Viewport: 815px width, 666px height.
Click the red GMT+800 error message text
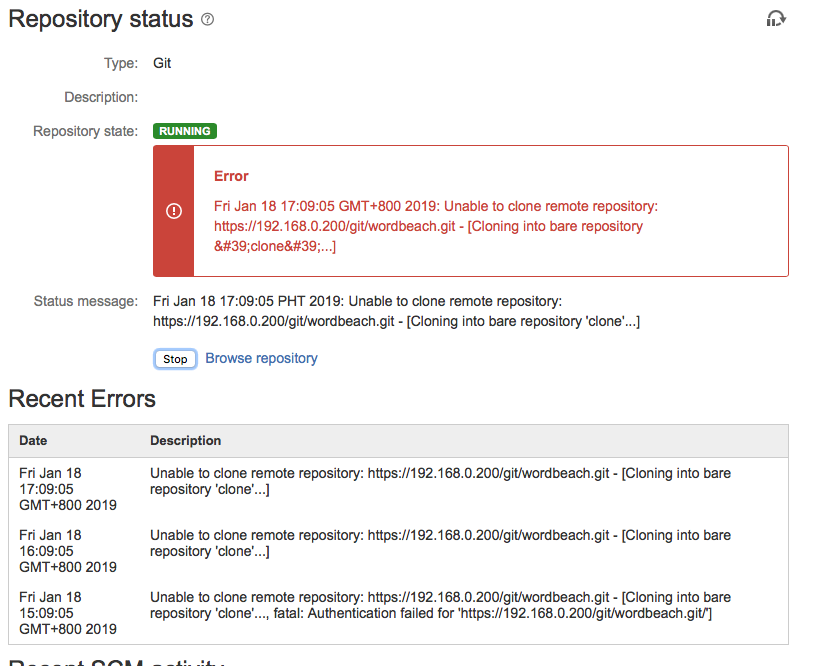pyautogui.click(x=436, y=226)
